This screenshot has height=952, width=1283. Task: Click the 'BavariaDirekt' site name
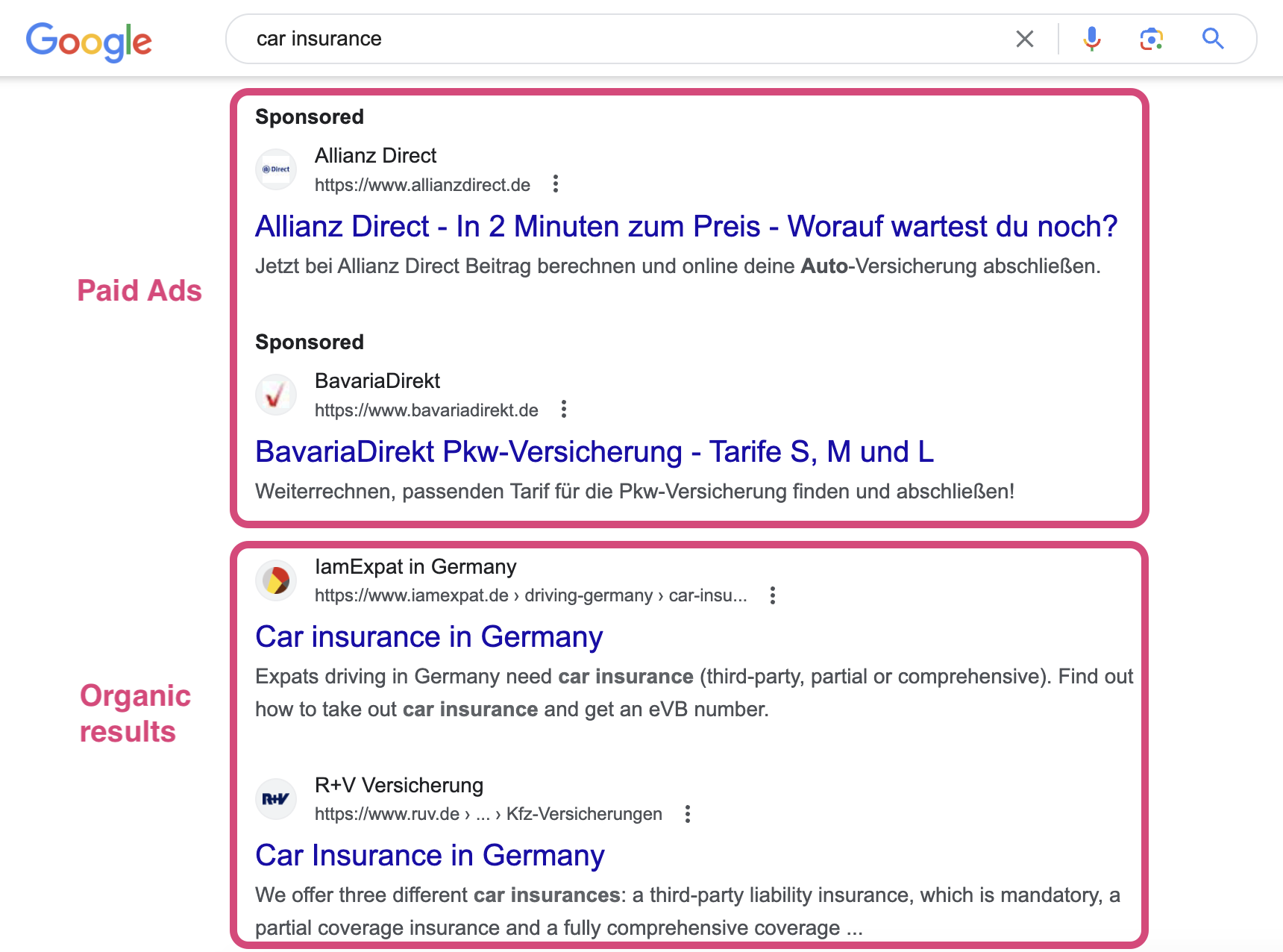pyautogui.click(x=377, y=381)
